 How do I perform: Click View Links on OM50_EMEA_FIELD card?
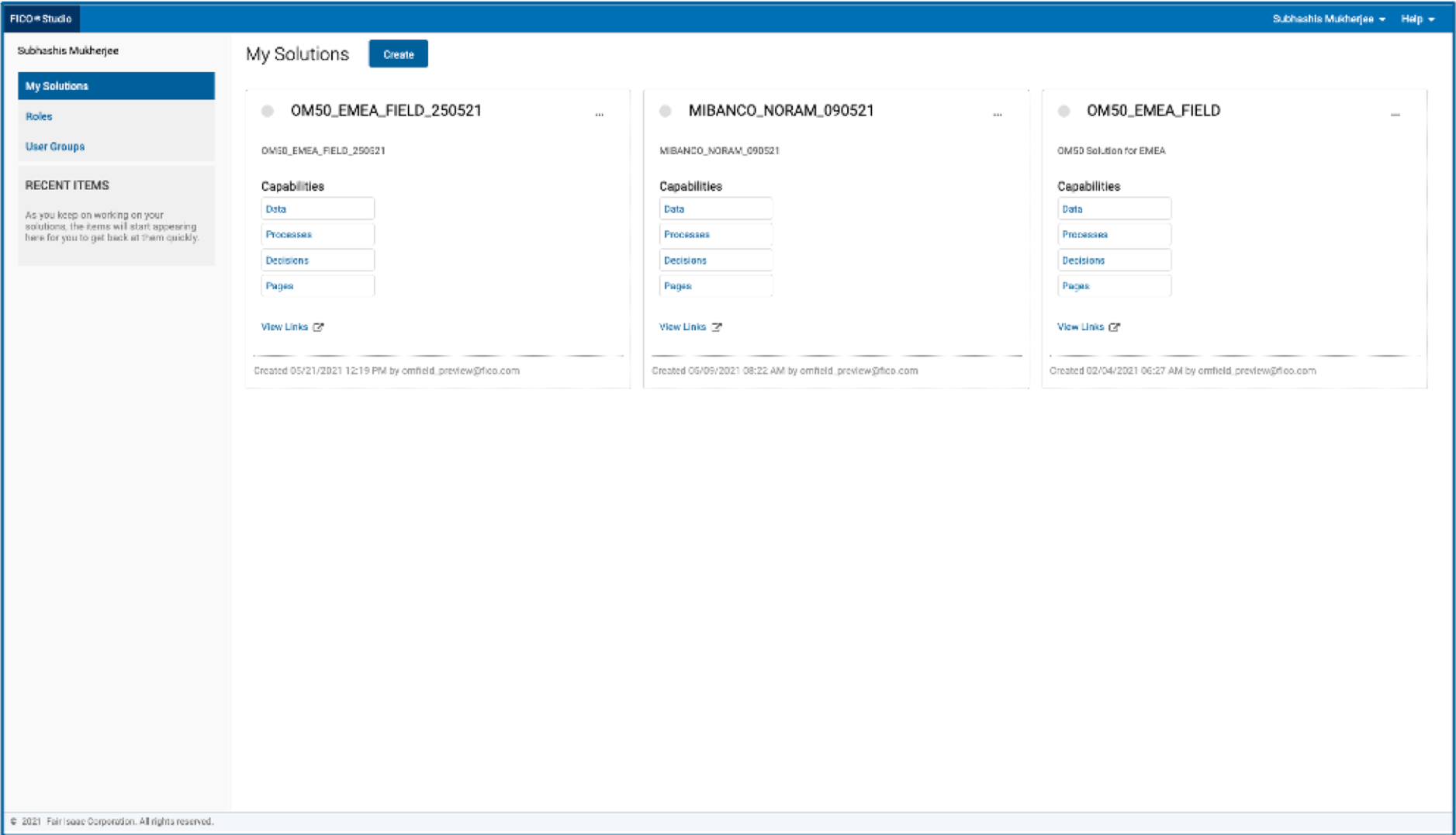click(x=1081, y=327)
